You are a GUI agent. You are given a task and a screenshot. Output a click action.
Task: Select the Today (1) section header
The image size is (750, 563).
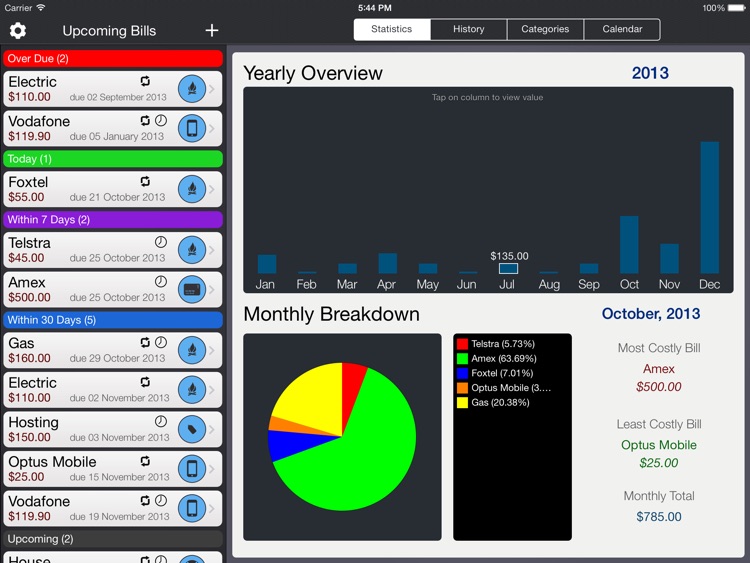(x=113, y=159)
